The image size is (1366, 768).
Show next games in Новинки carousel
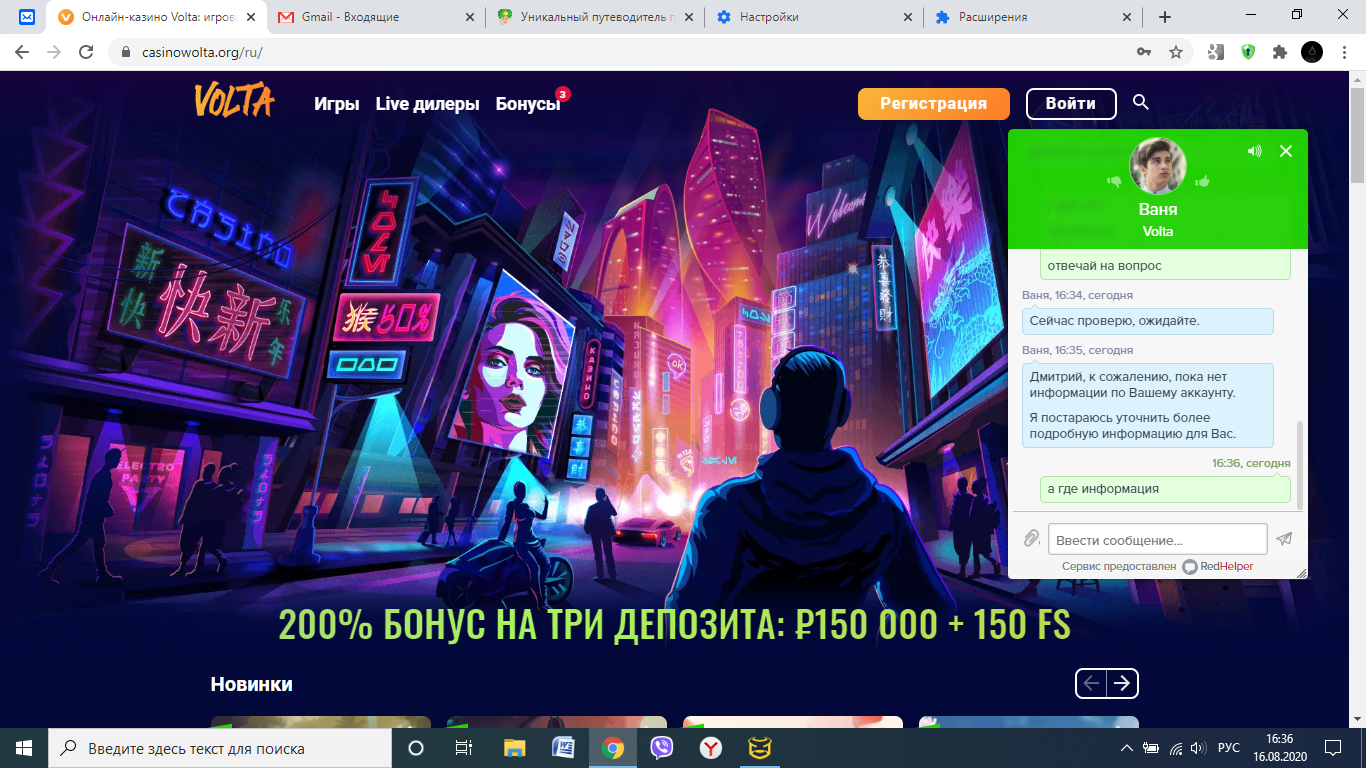point(1123,683)
